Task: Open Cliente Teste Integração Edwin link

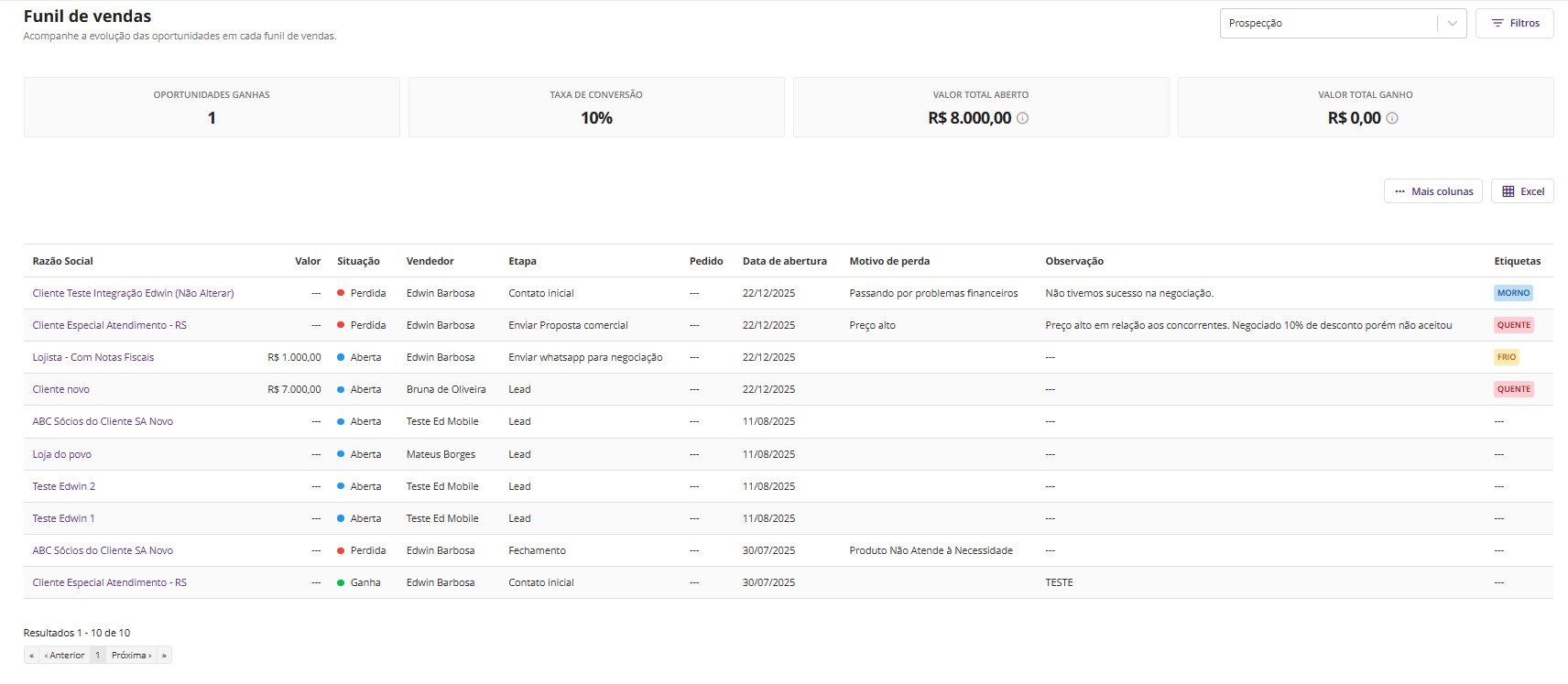Action: [x=133, y=293]
